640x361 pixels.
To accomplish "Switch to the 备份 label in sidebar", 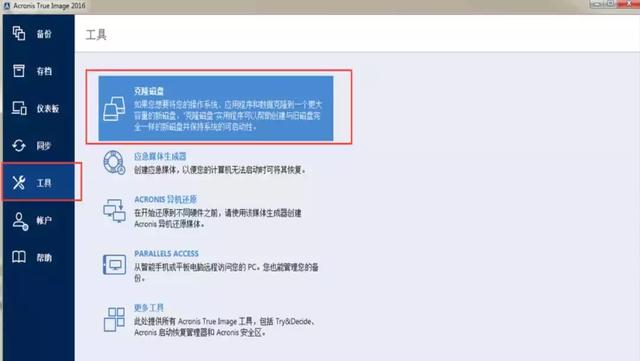I will 44,34.
